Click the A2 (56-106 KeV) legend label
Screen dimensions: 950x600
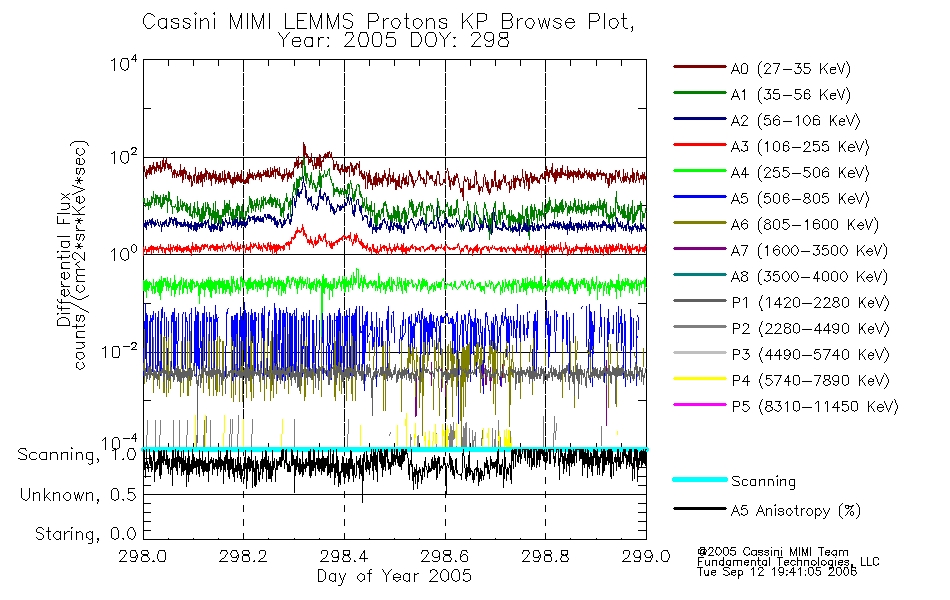795,121
